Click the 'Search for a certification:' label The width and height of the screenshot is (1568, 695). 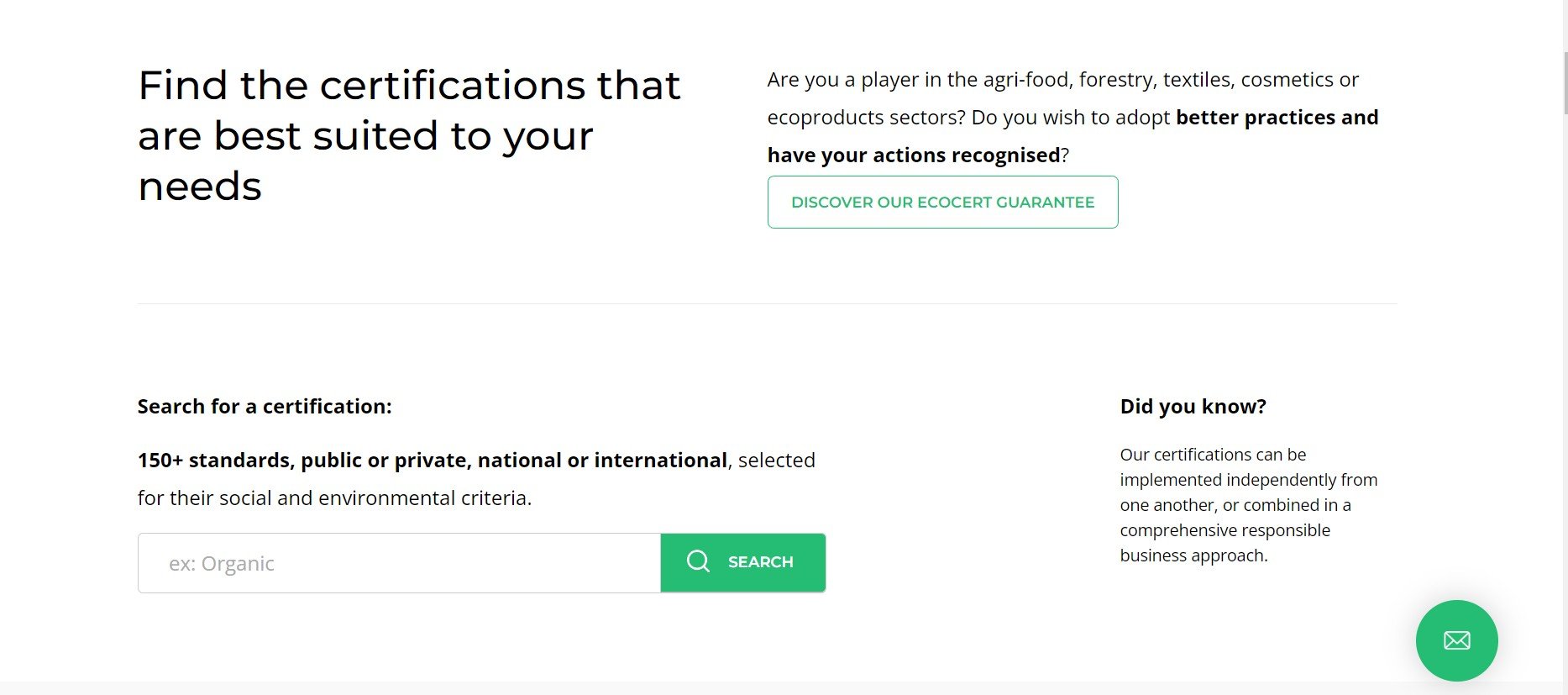pos(265,407)
